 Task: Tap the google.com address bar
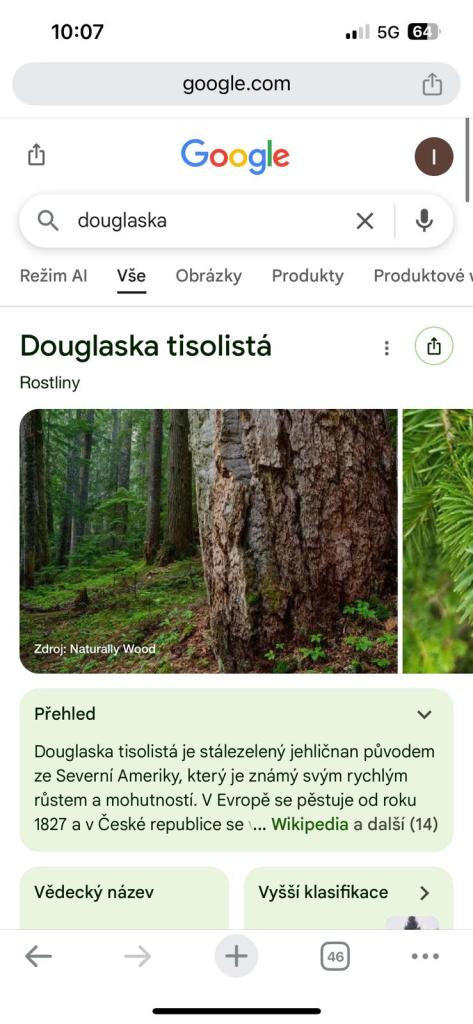pos(236,84)
